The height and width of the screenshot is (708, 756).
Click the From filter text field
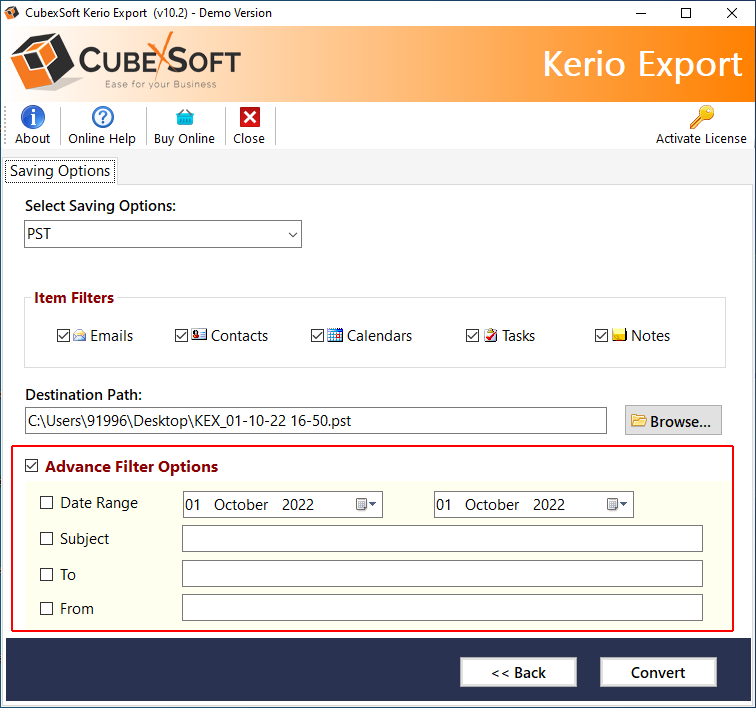[x=442, y=608]
